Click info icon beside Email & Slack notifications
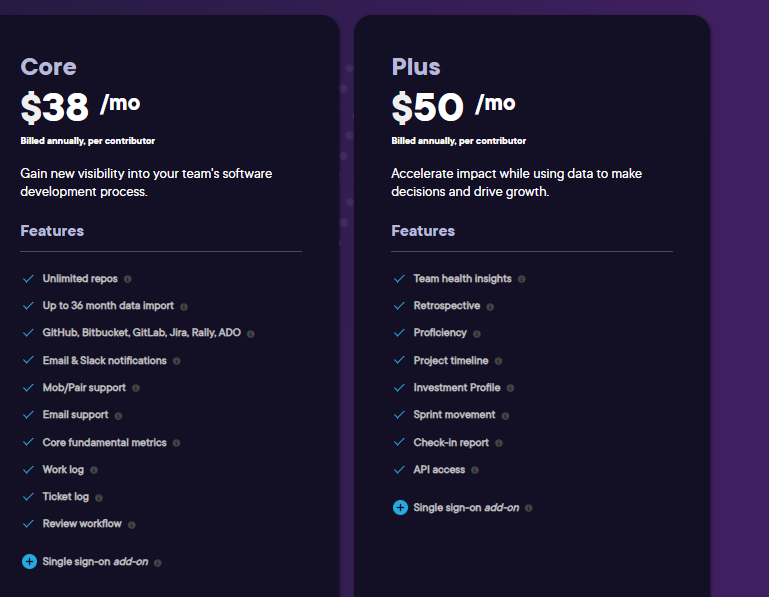769x597 pixels. pyautogui.click(x=177, y=361)
